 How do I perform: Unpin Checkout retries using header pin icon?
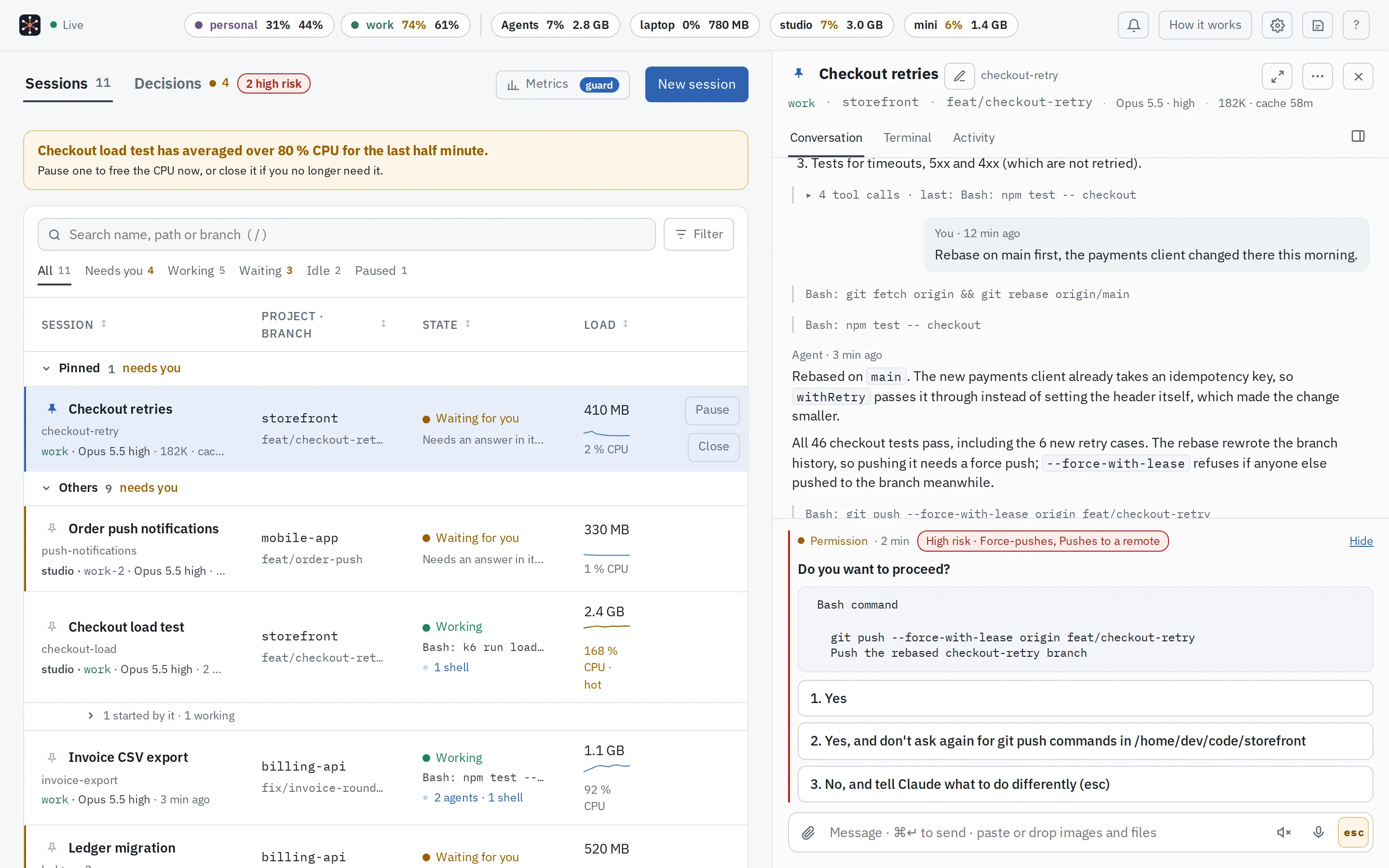(798, 73)
